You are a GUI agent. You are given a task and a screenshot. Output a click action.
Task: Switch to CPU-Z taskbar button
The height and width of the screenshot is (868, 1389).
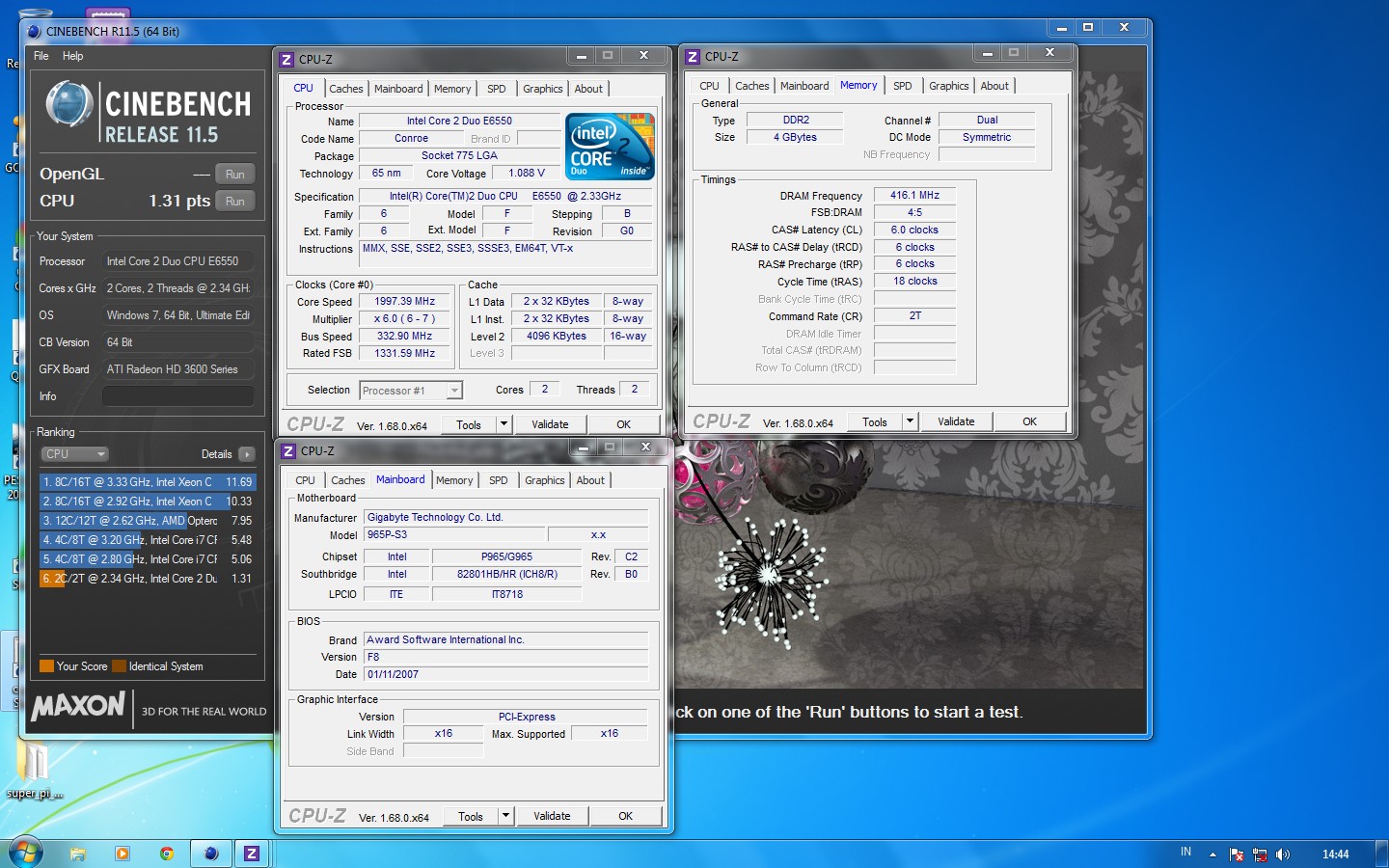252,854
